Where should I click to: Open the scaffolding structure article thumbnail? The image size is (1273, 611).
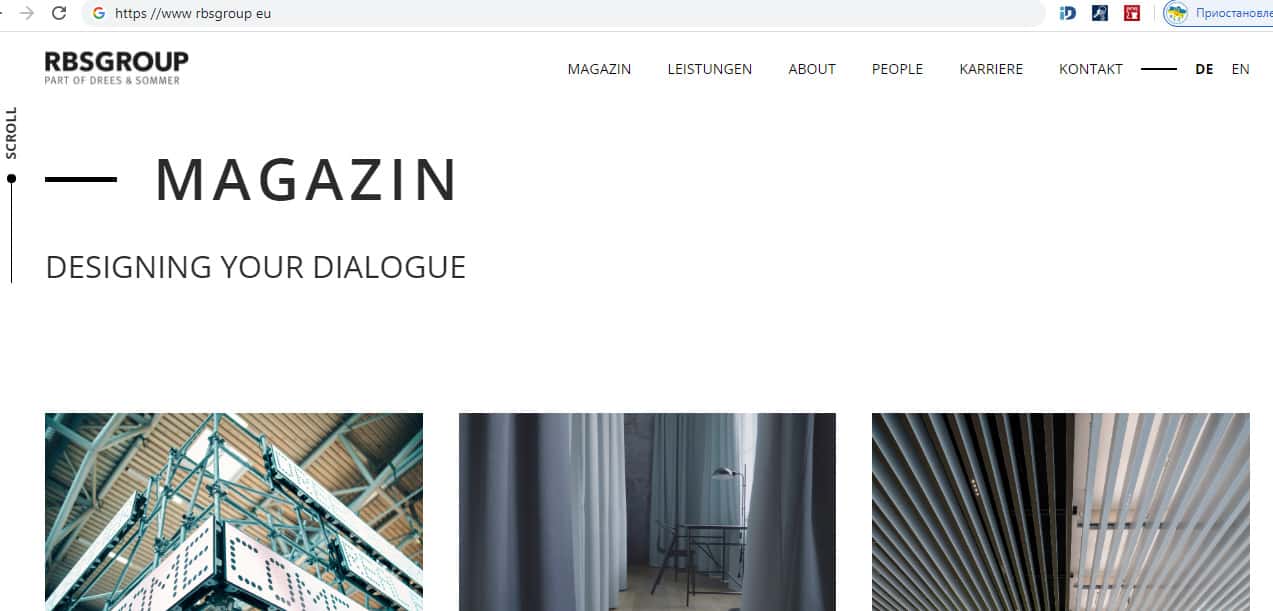click(x=234, y=511)
